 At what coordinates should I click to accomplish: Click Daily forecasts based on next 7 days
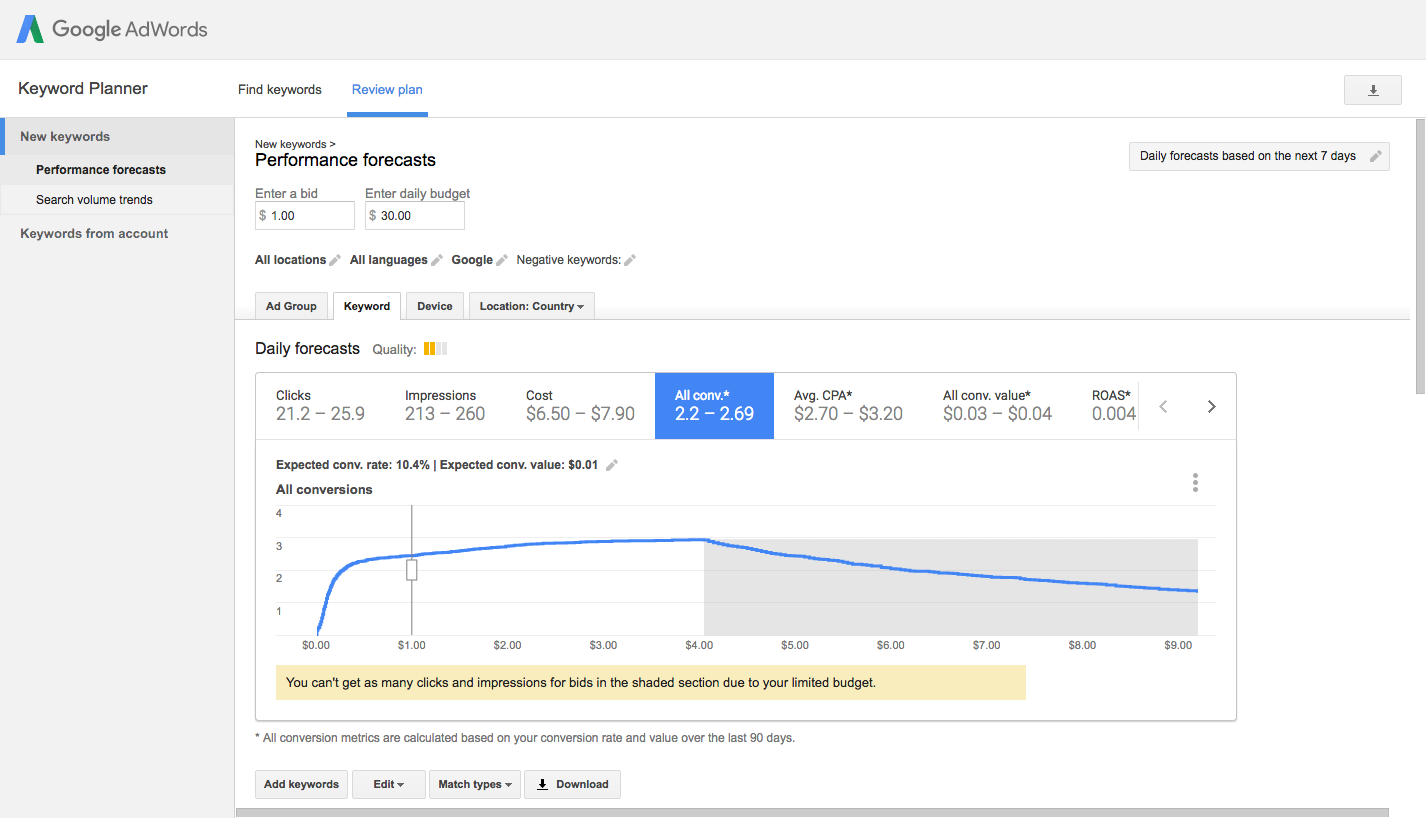1258,156
